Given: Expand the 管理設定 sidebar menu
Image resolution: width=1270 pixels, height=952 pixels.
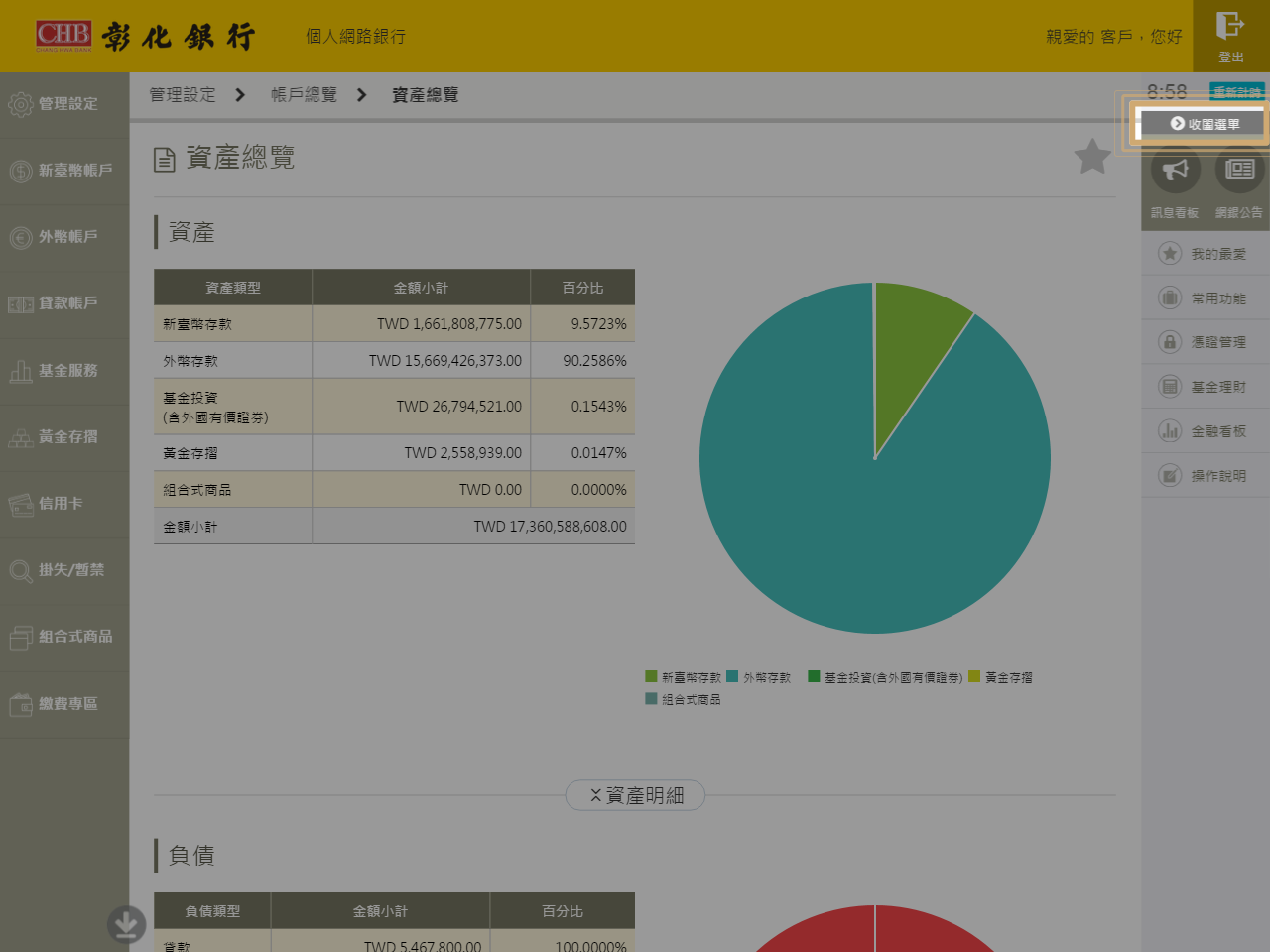Looking at the screenshot, I should [65, 104].
